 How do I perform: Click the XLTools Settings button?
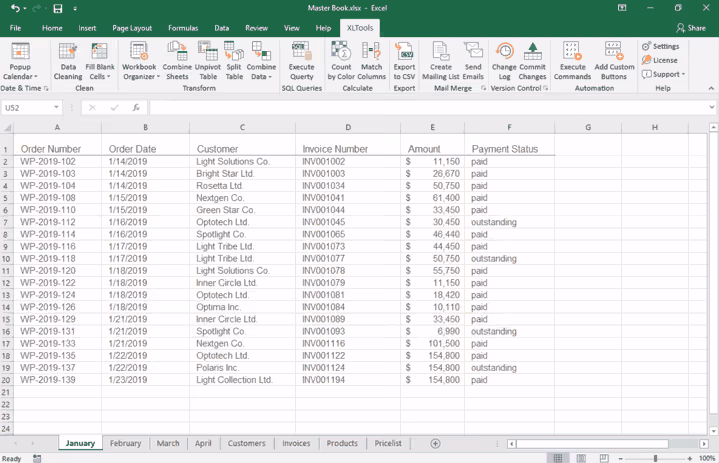pyautogui.click(x=661, y=46)
